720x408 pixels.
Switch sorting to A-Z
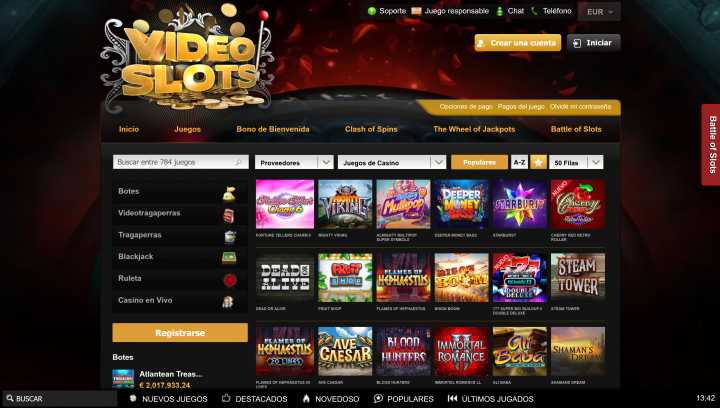point(519,162)
